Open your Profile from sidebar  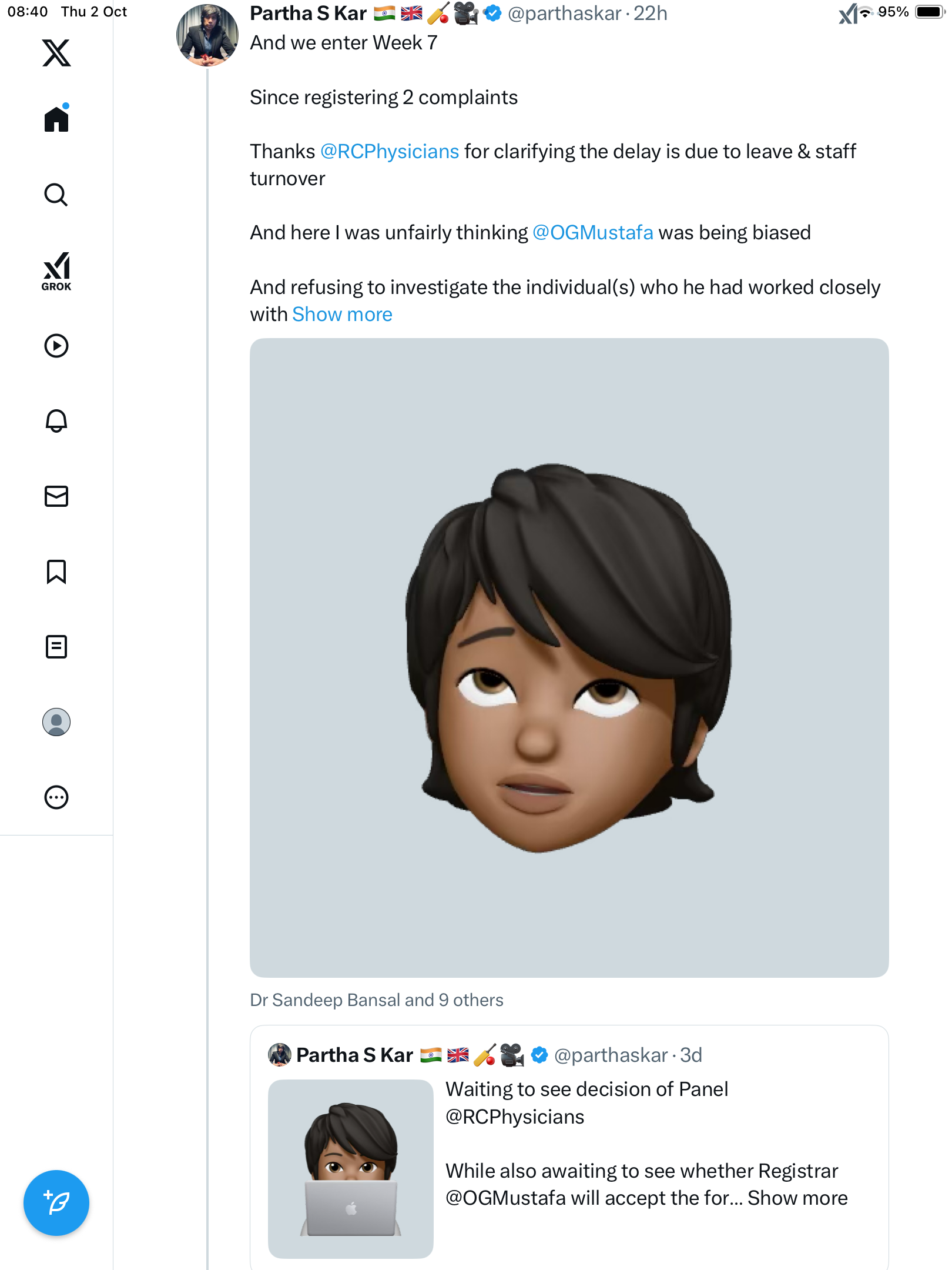56,722
